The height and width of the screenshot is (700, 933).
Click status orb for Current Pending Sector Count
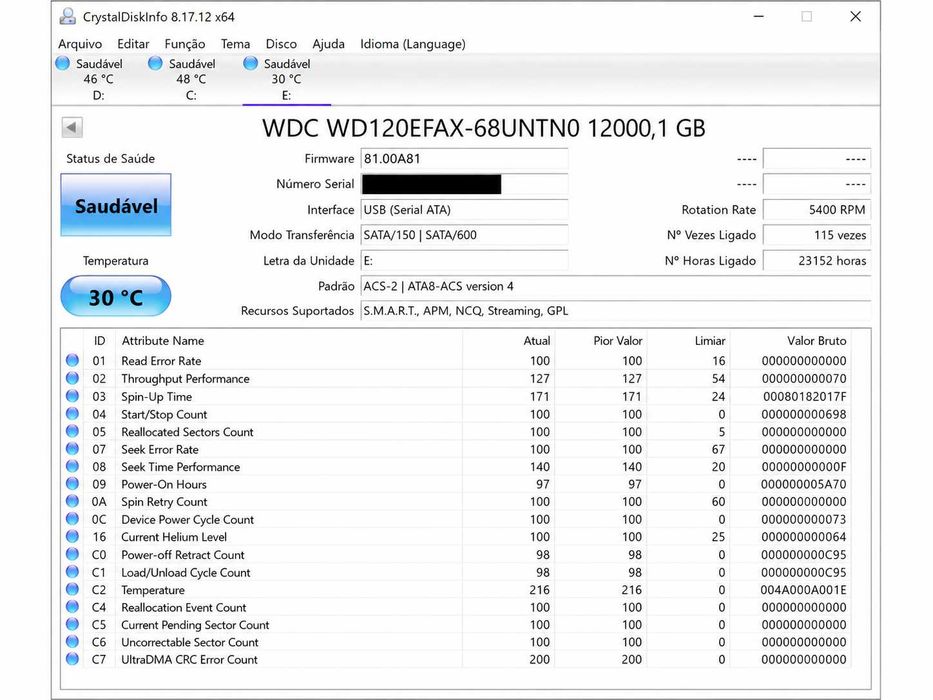coord(73,624)
